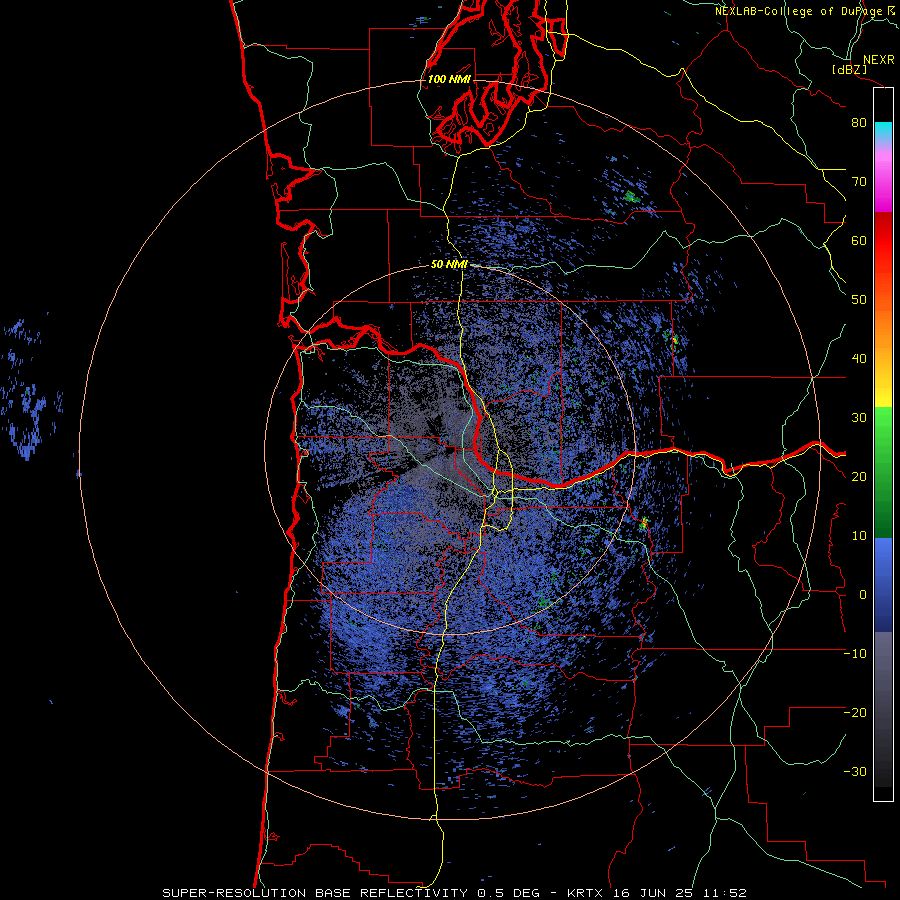
Task: Click the -10 dBZ scale label
Action: click(855, 654)
